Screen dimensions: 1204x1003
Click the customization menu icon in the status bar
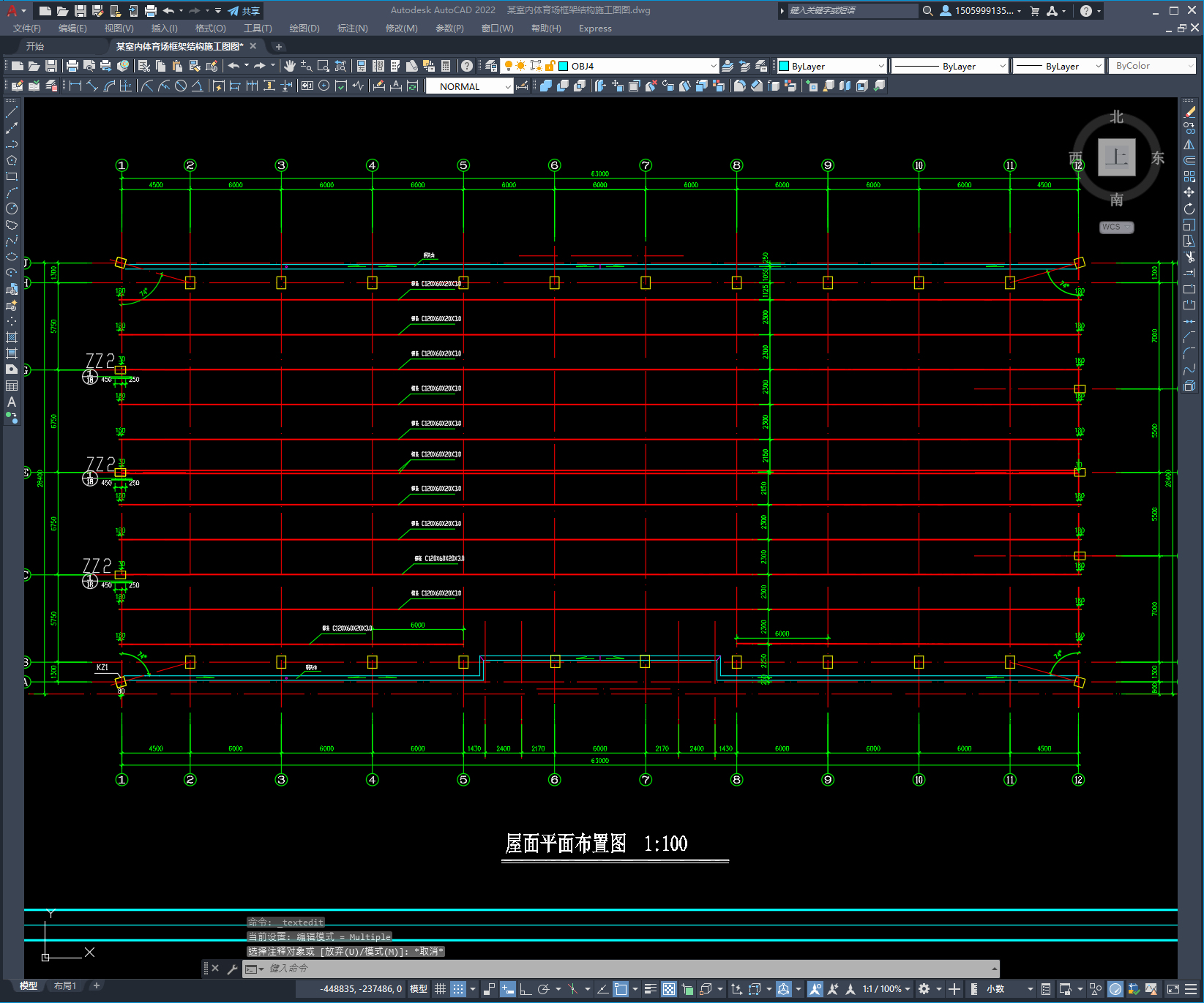pyautogui.click(x=1191, y=989)
